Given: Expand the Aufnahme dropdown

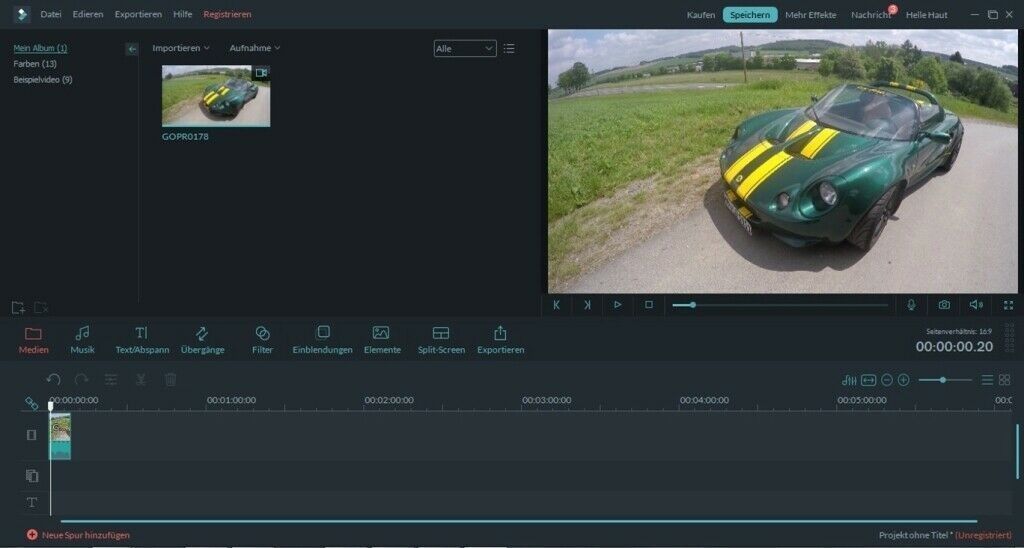Looking at the screenshot, I should point(255,48).
